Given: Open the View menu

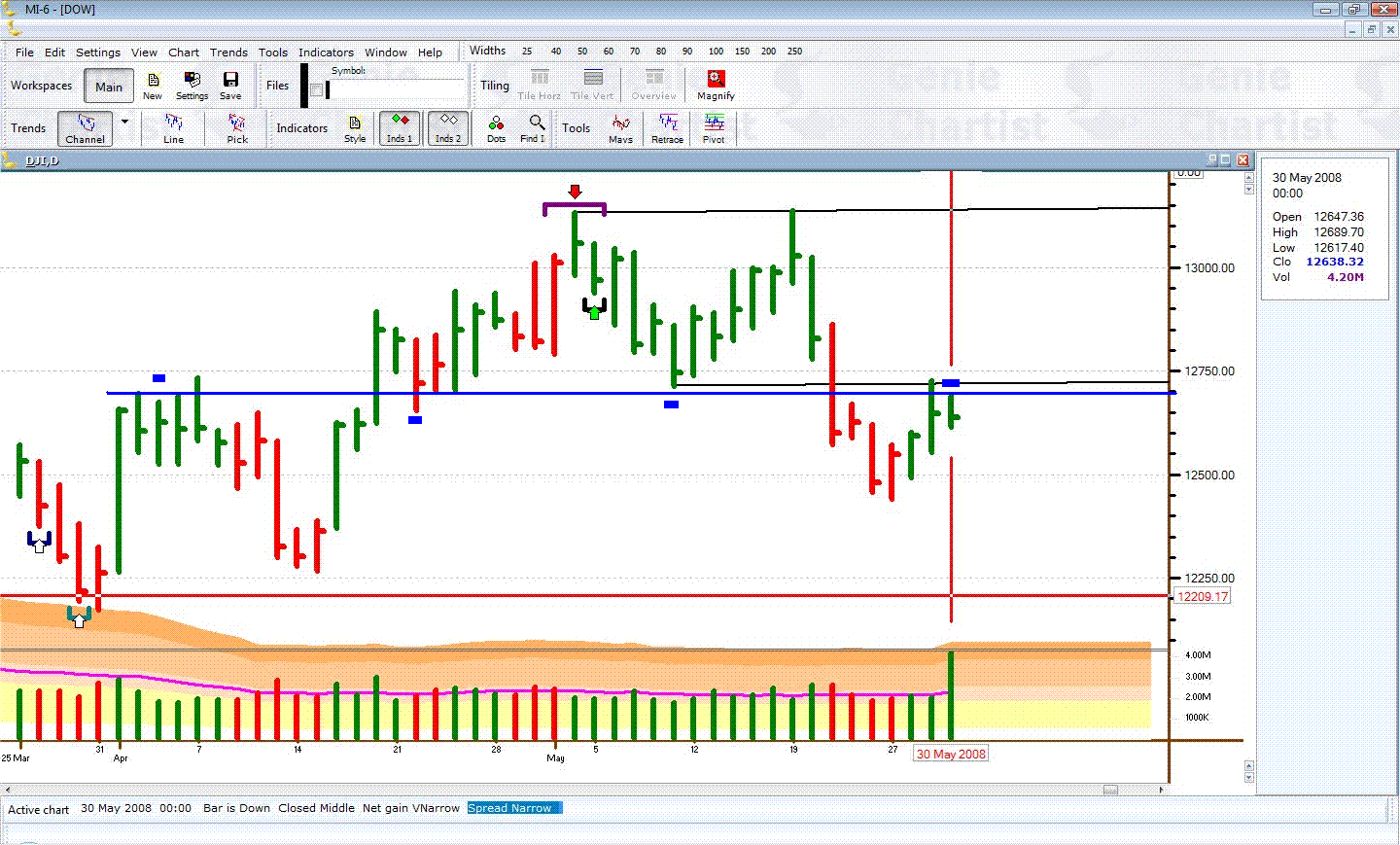Looking at the screenshot, I should [x=144, y=53].
